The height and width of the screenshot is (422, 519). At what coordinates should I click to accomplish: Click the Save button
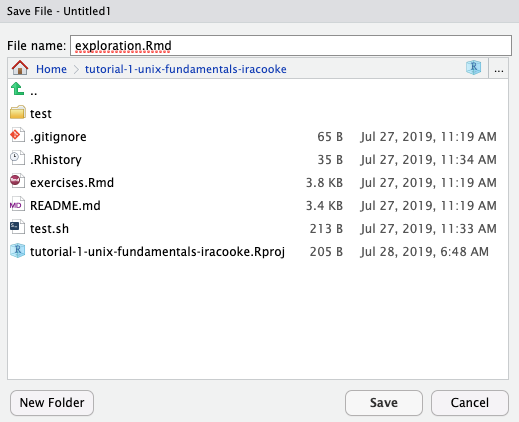pyautogui.click(x=384, y=403)
